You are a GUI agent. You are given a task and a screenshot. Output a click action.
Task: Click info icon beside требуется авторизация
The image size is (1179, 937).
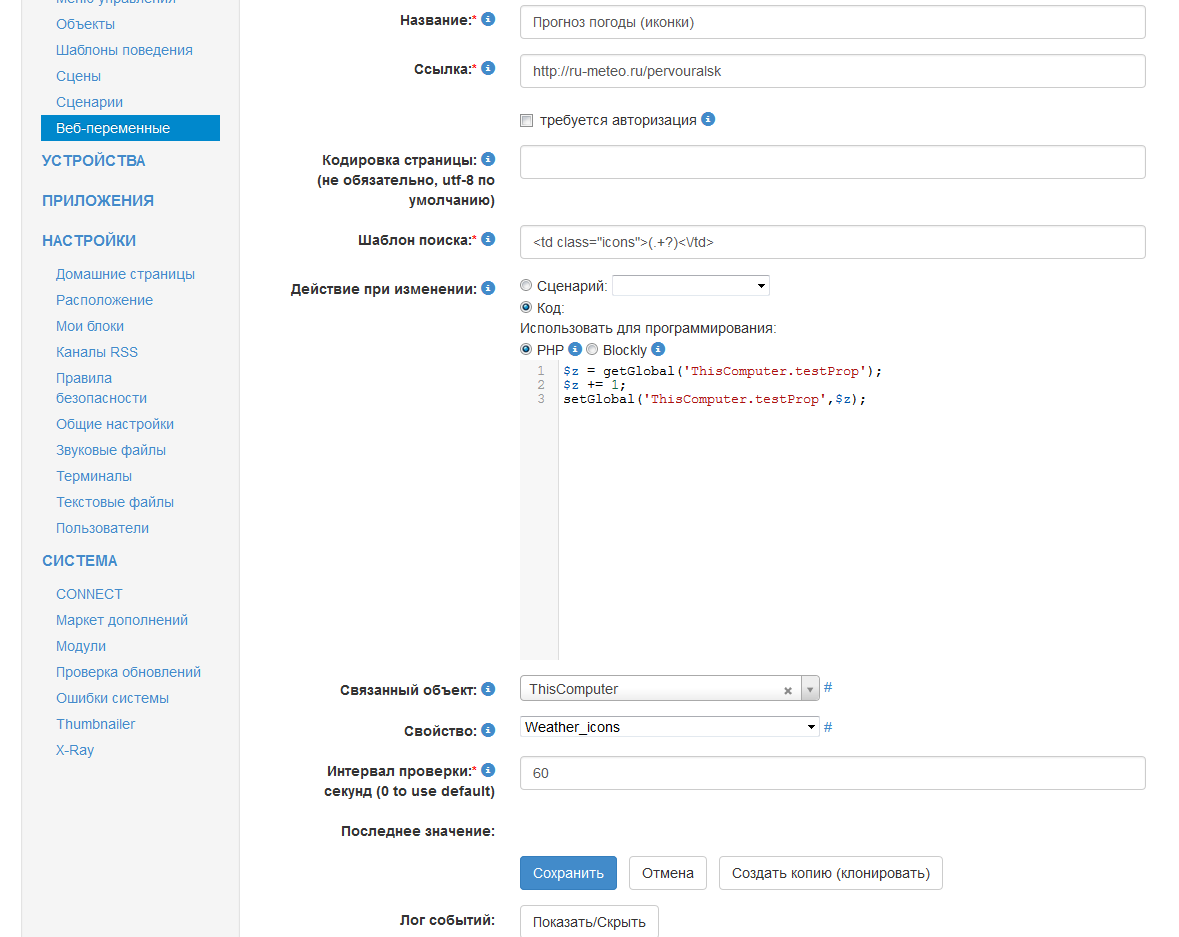point(708,119)
